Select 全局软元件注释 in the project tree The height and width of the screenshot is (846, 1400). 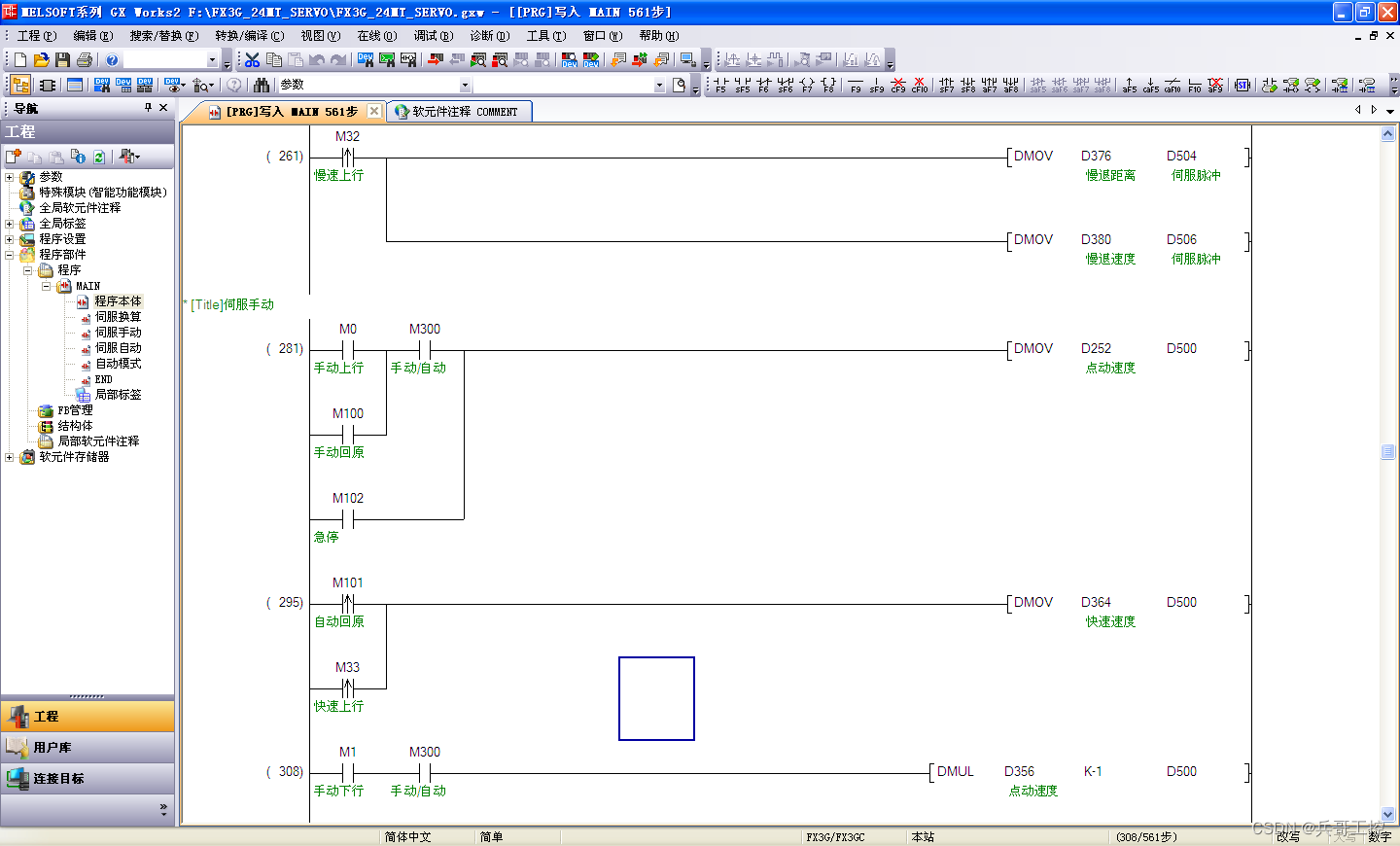point(80,208)
